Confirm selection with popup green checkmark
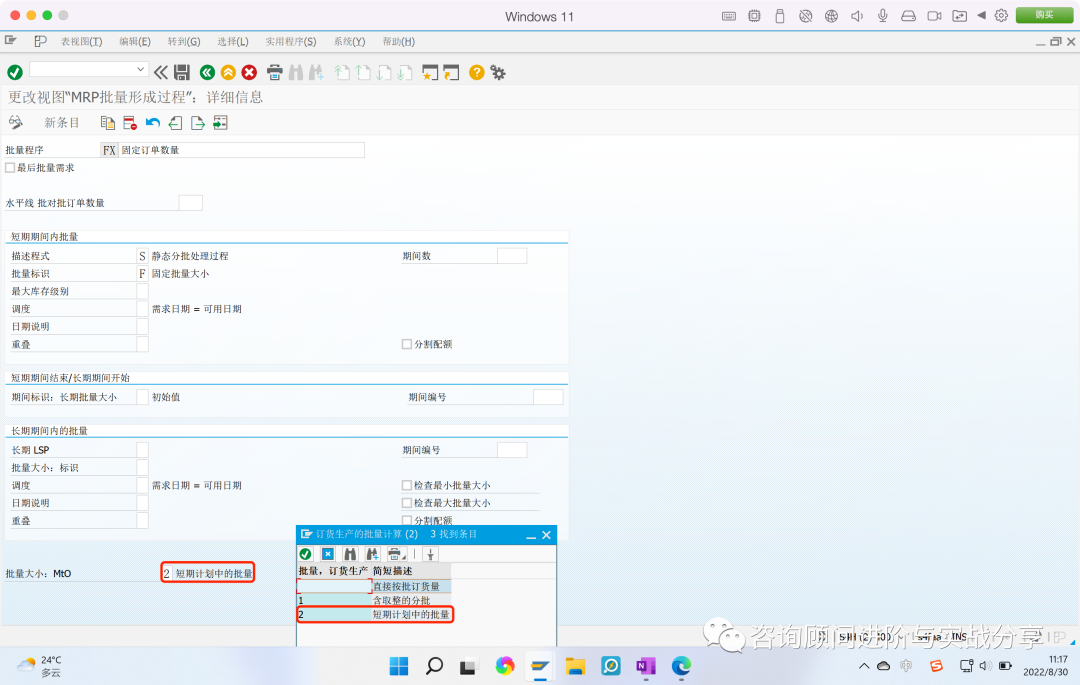 point(305,554)
